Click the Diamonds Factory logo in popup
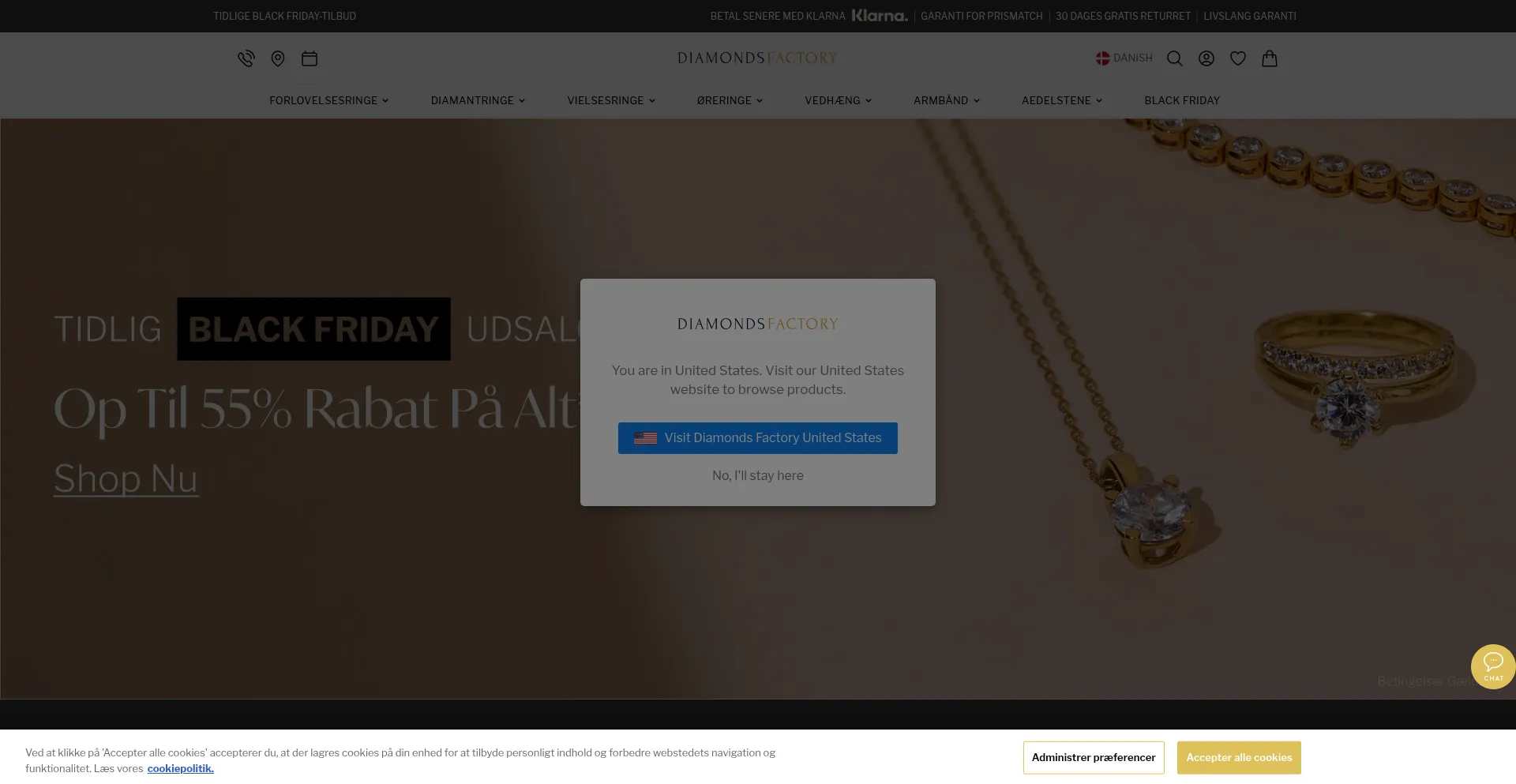 click(758, 324)
